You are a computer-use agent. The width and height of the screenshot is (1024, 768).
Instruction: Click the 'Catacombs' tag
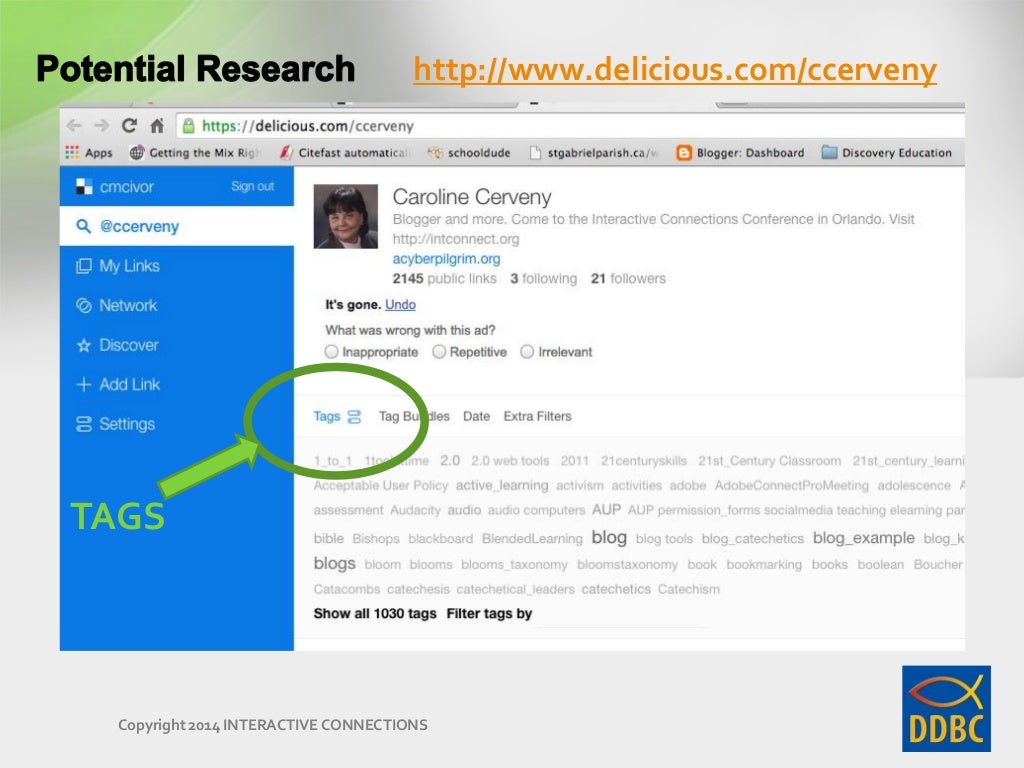pos(347,589)
